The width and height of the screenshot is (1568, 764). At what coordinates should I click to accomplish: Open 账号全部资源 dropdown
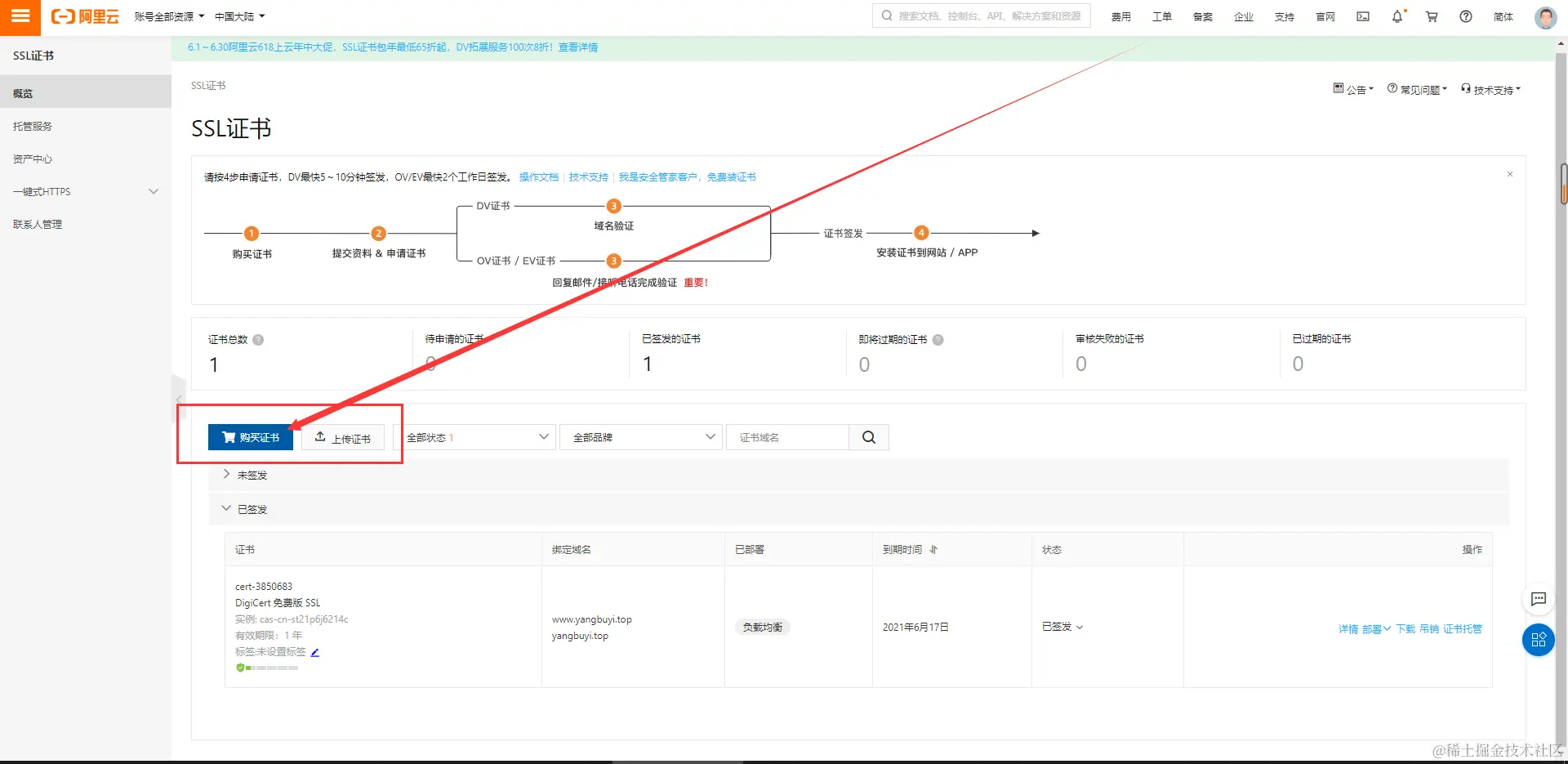[169, 16]
